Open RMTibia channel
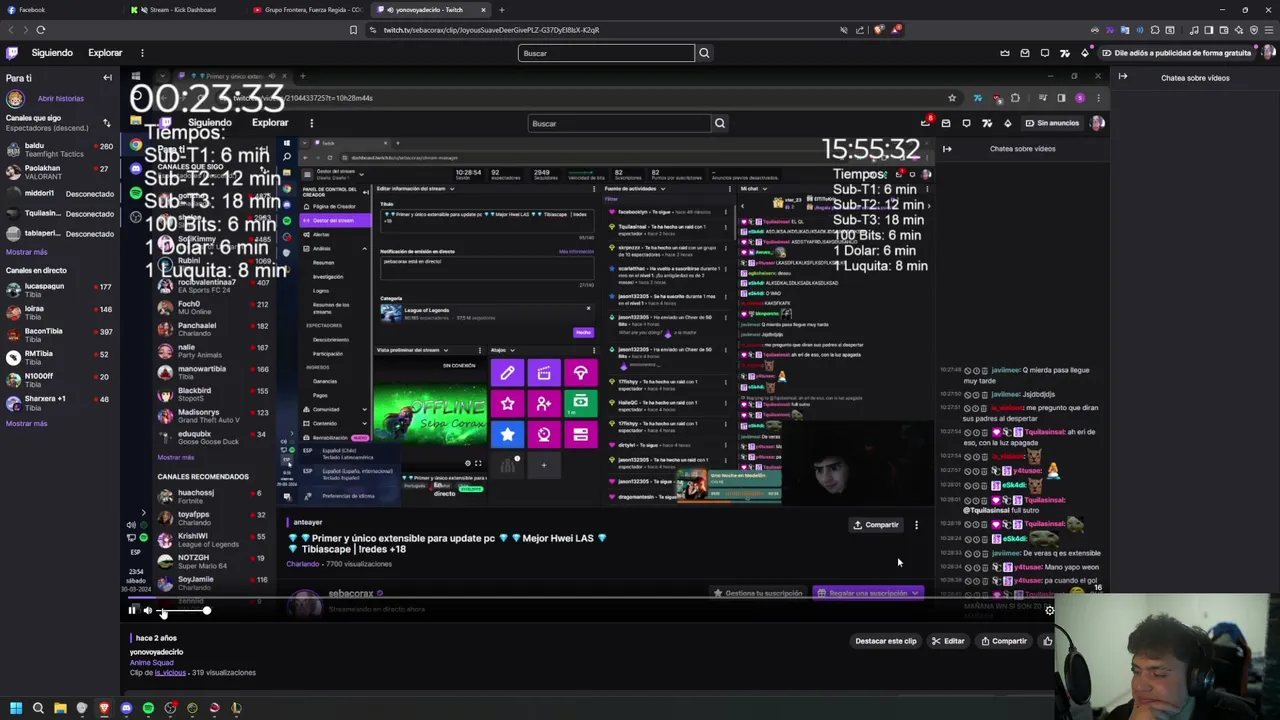The width and height of the screenshot is (1280, 720). [60, 357]
